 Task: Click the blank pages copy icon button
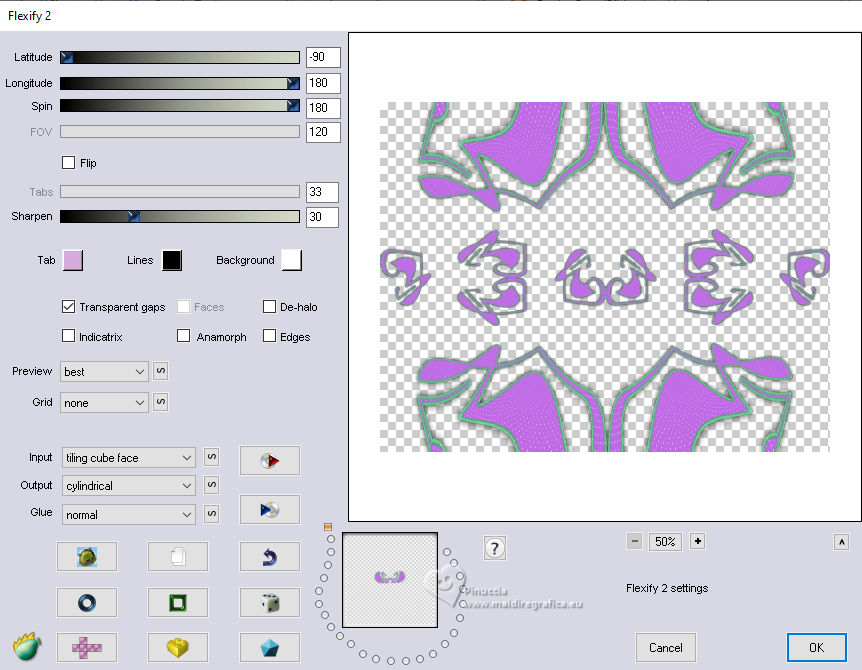click(178, 556)
